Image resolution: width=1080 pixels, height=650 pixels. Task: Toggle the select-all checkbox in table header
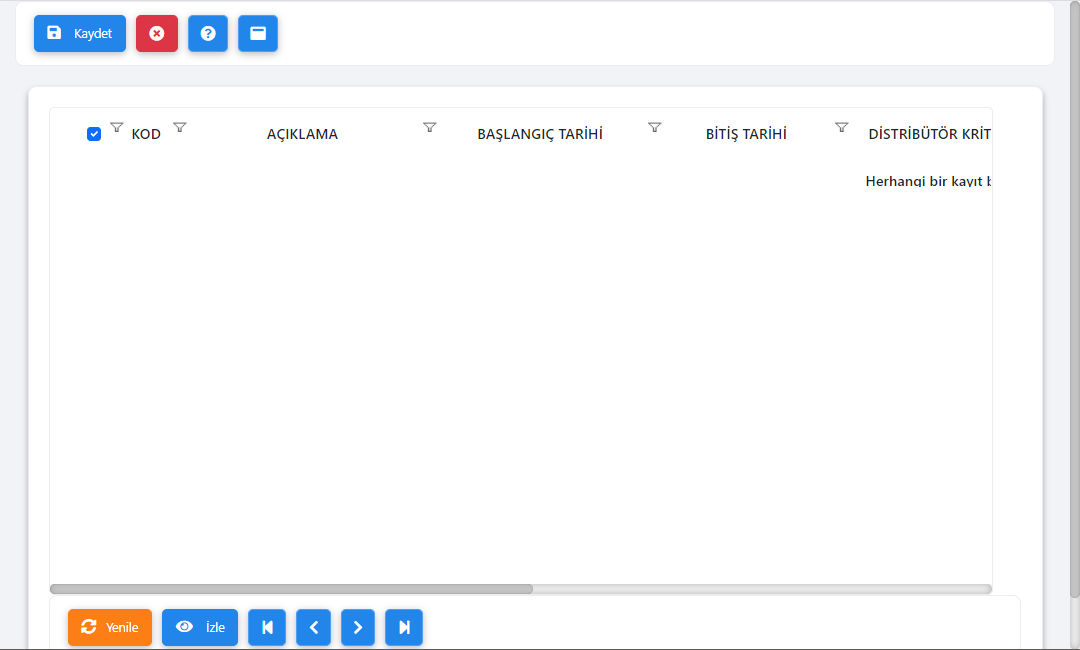coord(94,134)
